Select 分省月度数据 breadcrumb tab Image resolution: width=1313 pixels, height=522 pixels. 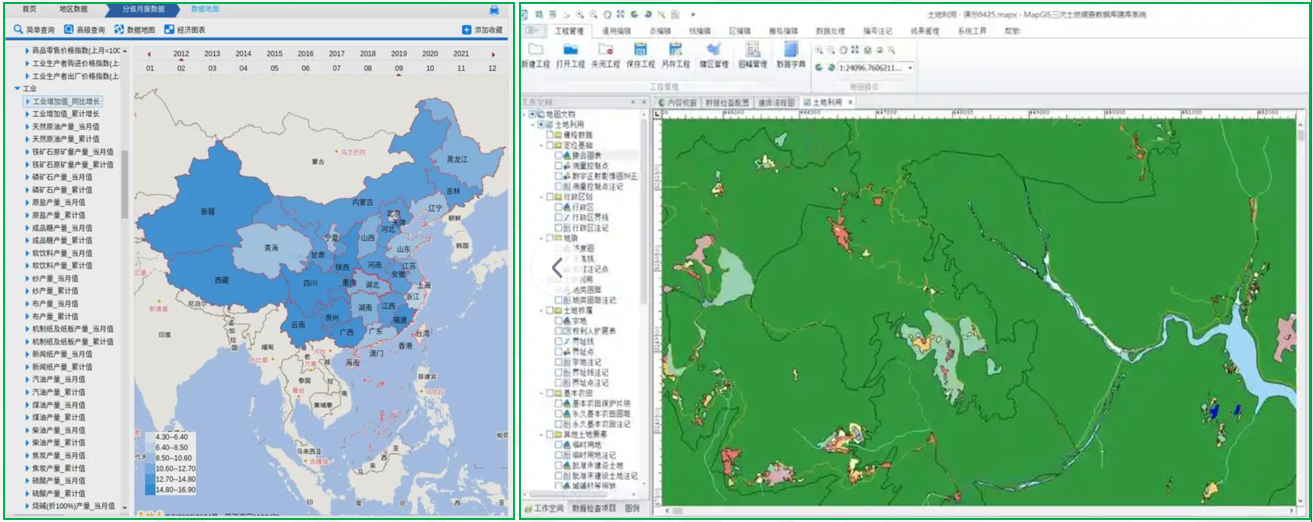tap(143, 8)
